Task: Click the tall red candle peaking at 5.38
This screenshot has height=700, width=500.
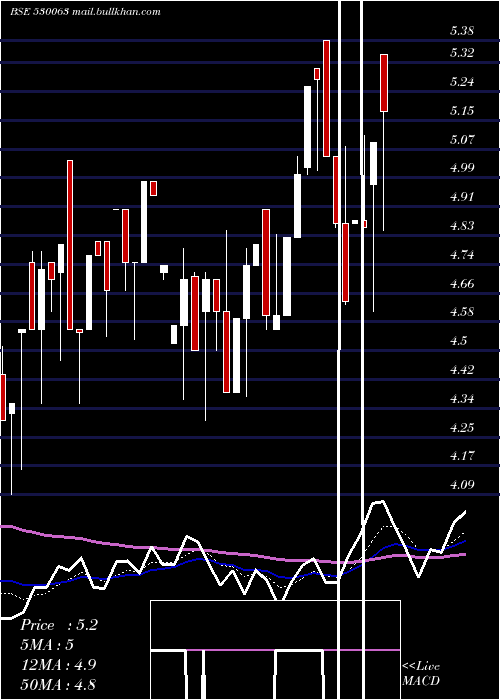Action: (x=326, y=98)
